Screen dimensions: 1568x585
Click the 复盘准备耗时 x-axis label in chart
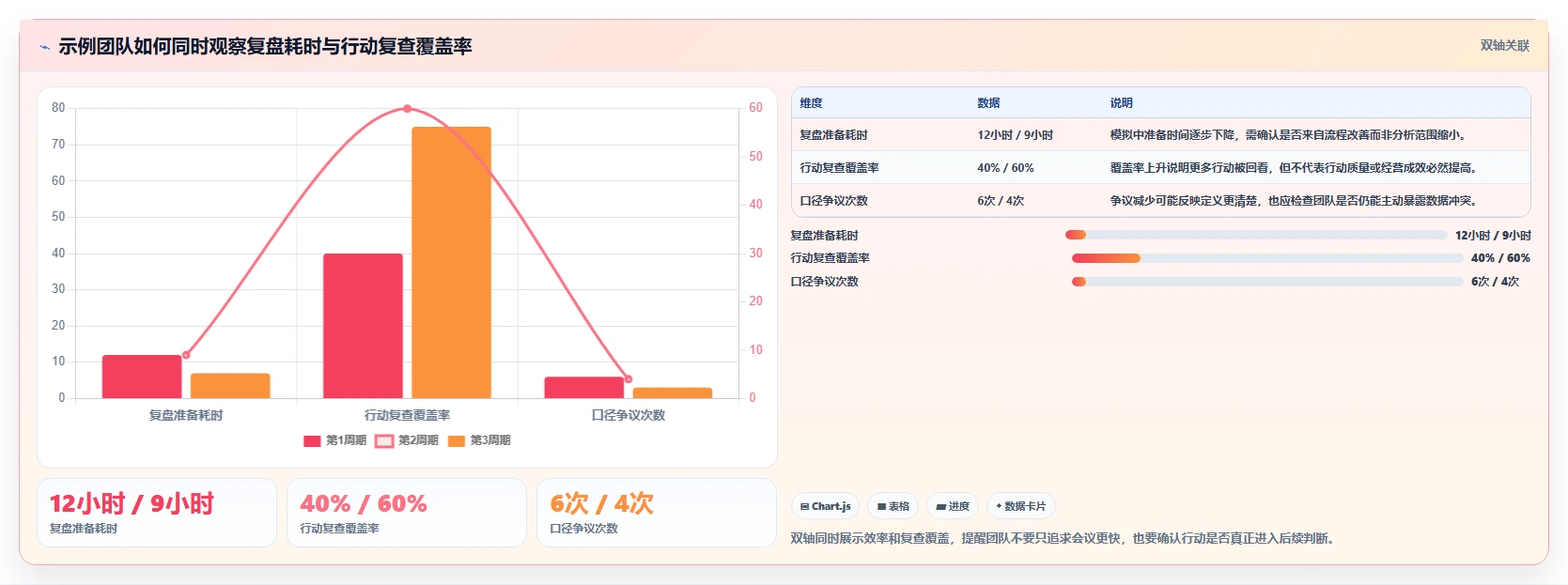click(x=186, y=415)
